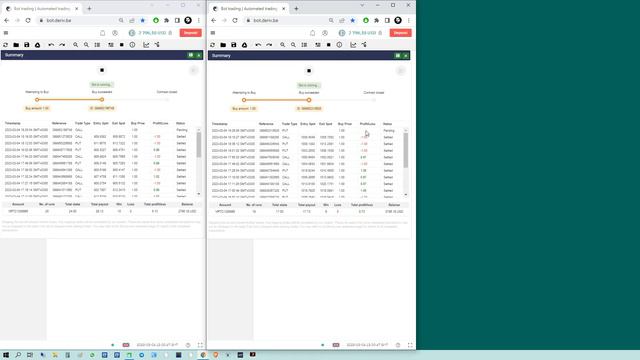Zoom out on workspace in right window
640x360 pixels.
click(x=293, y=45)
